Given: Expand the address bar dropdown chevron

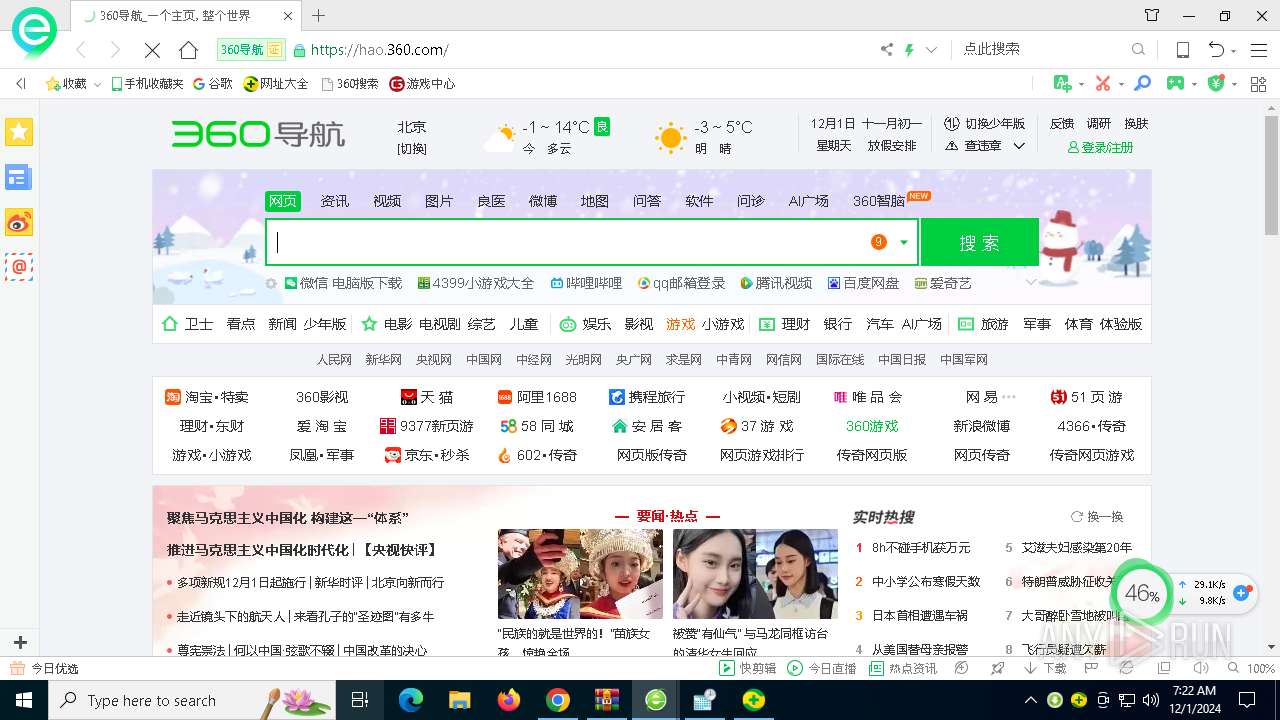Looking at the screenshot, I should (931, 49).
